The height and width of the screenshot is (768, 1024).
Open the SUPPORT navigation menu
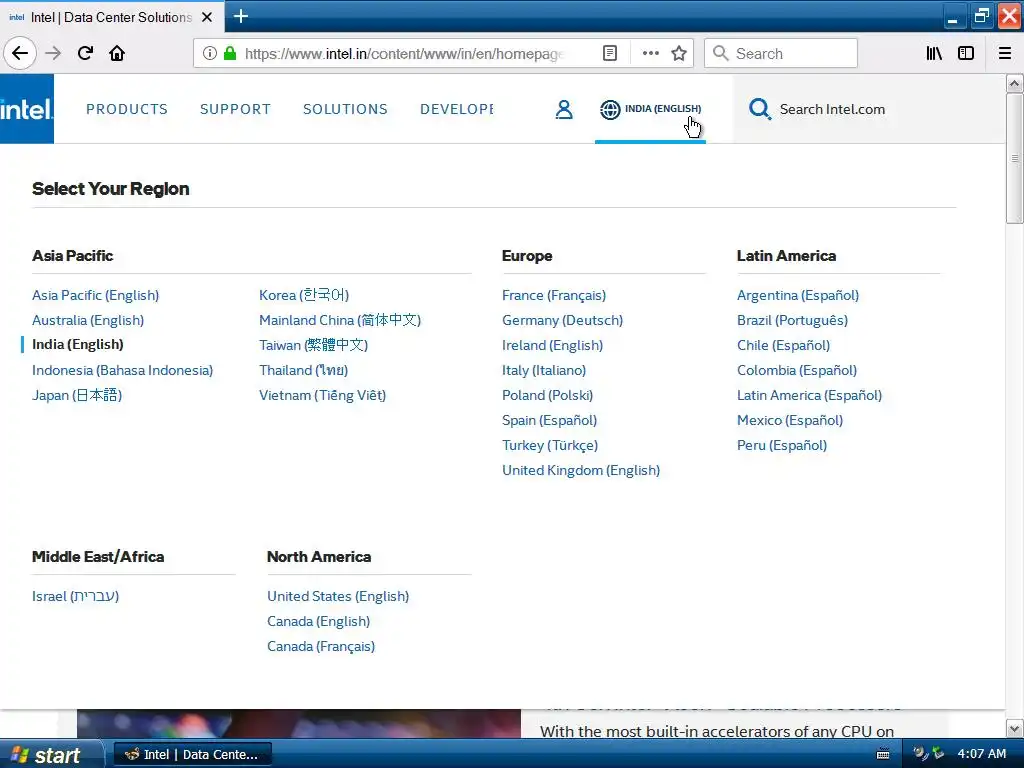click(x=235, y=109)
